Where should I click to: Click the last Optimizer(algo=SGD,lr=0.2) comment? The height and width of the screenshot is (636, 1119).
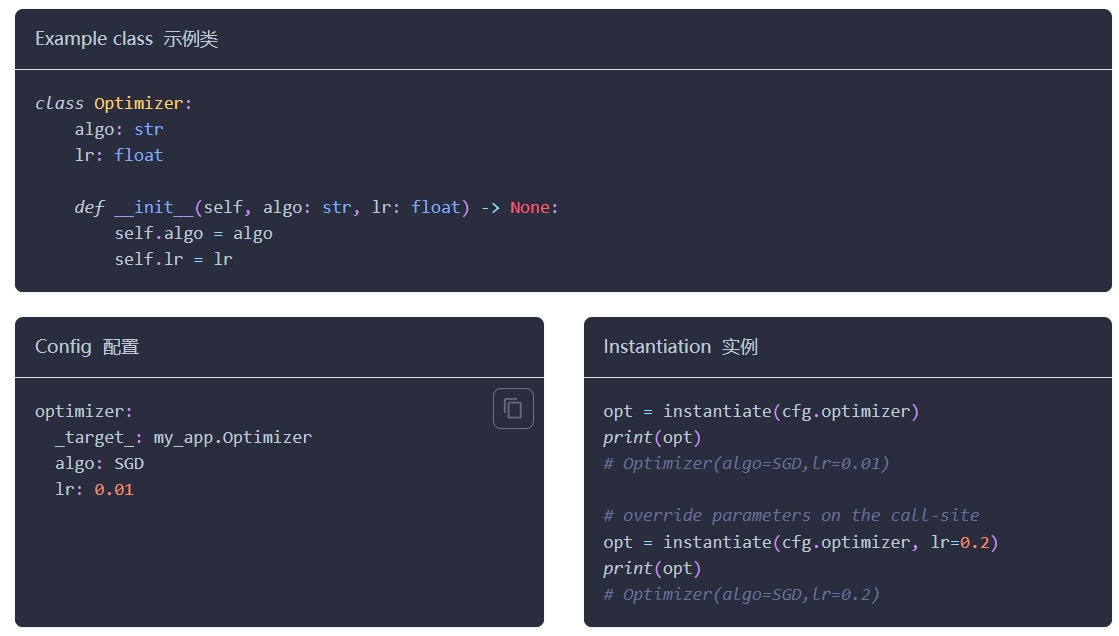[x=741, y=595]
